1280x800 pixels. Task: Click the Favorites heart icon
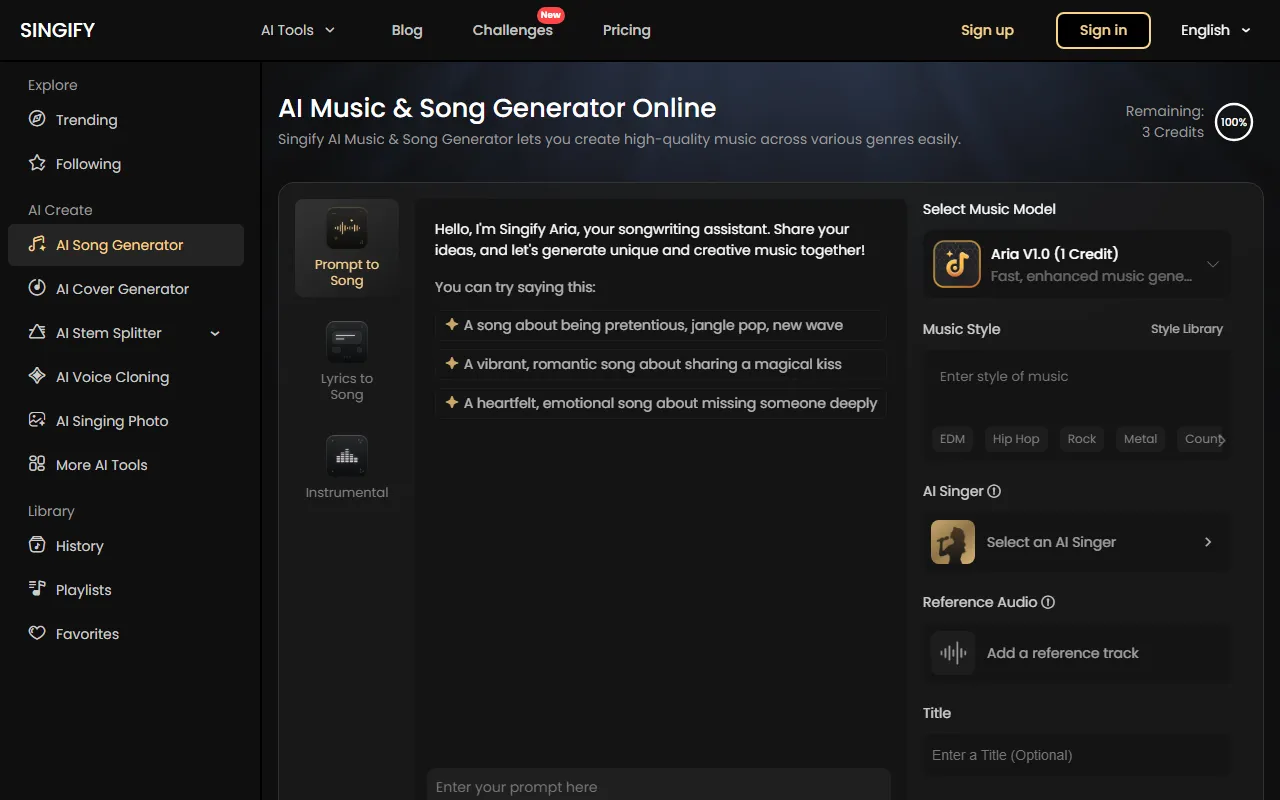(37, 634)
